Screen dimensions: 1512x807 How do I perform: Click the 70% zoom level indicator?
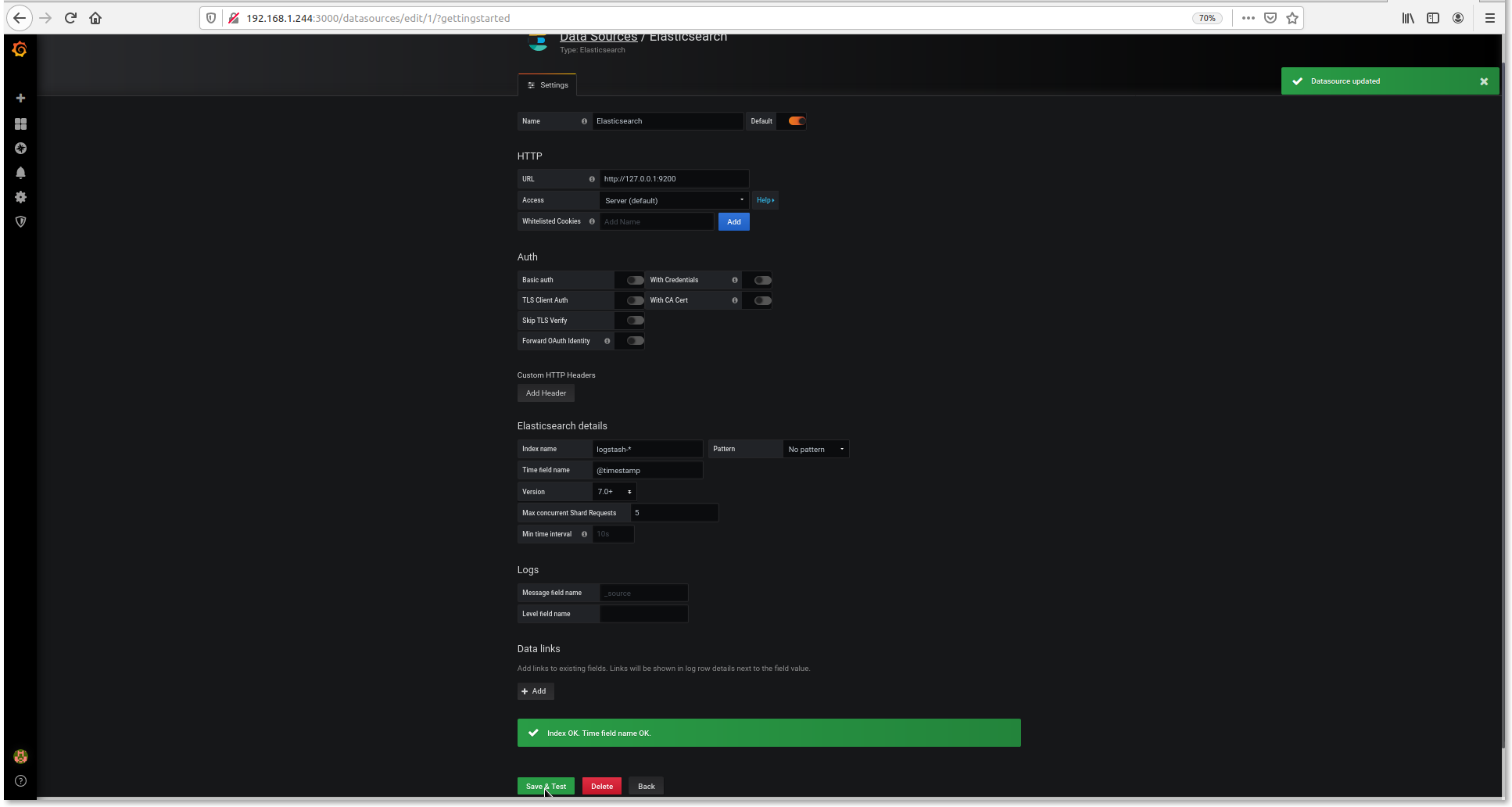pos(1207,18)
